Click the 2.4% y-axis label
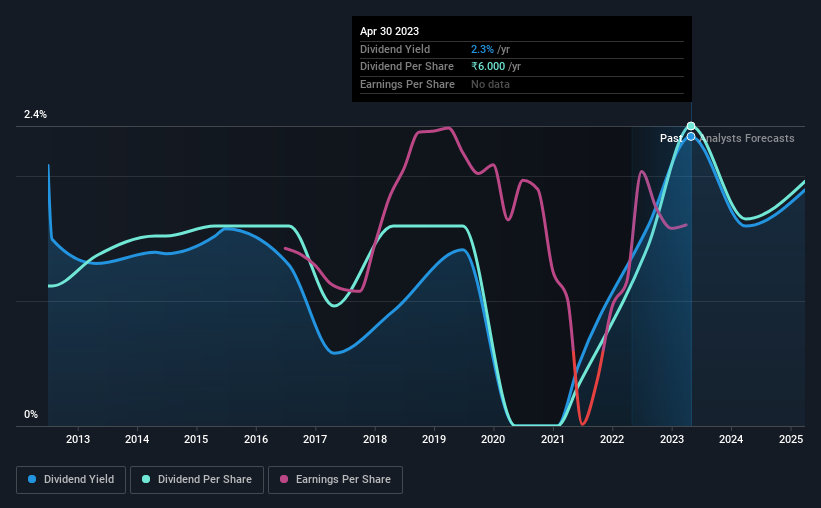821x508 pixels. [x=35, y=114]
